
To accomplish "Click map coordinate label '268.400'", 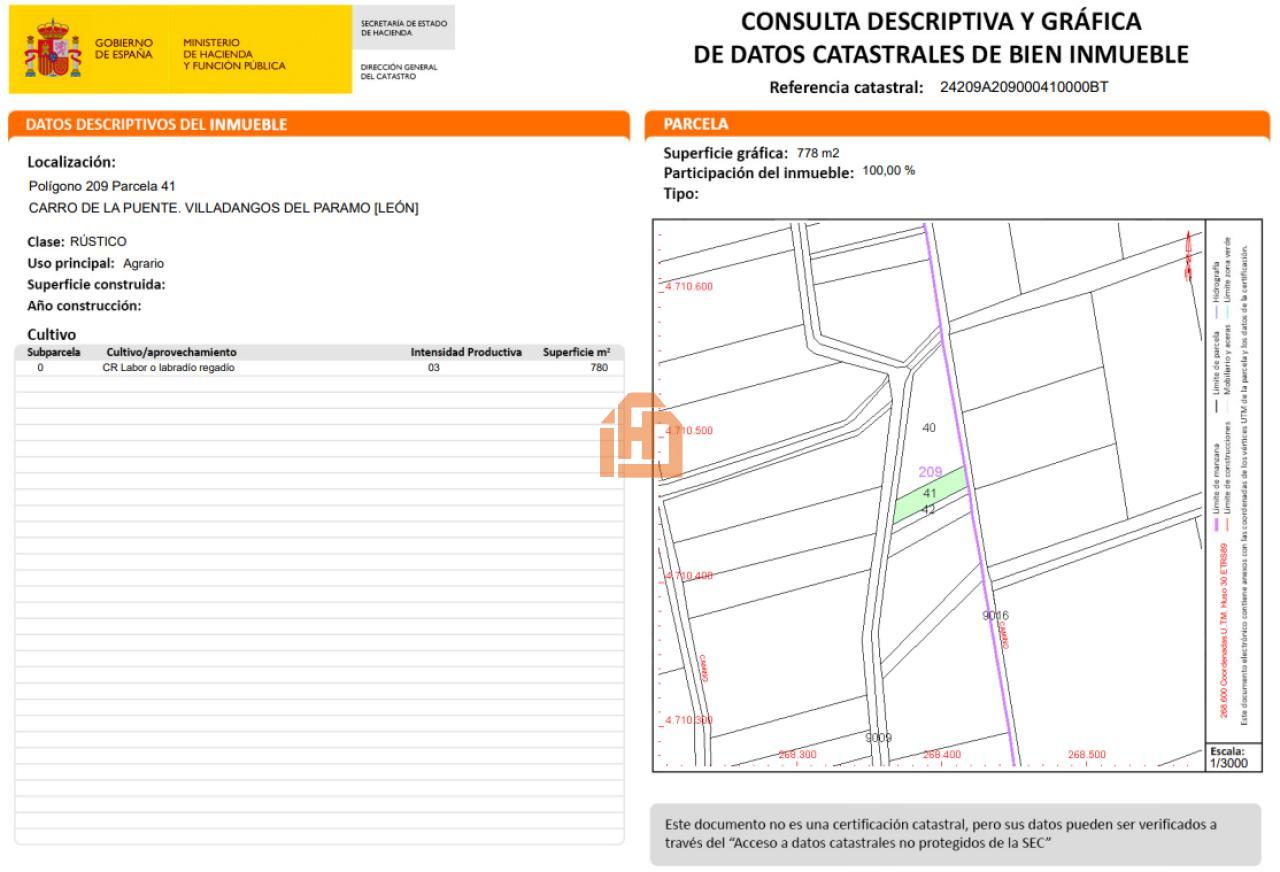I will [942, 755].
